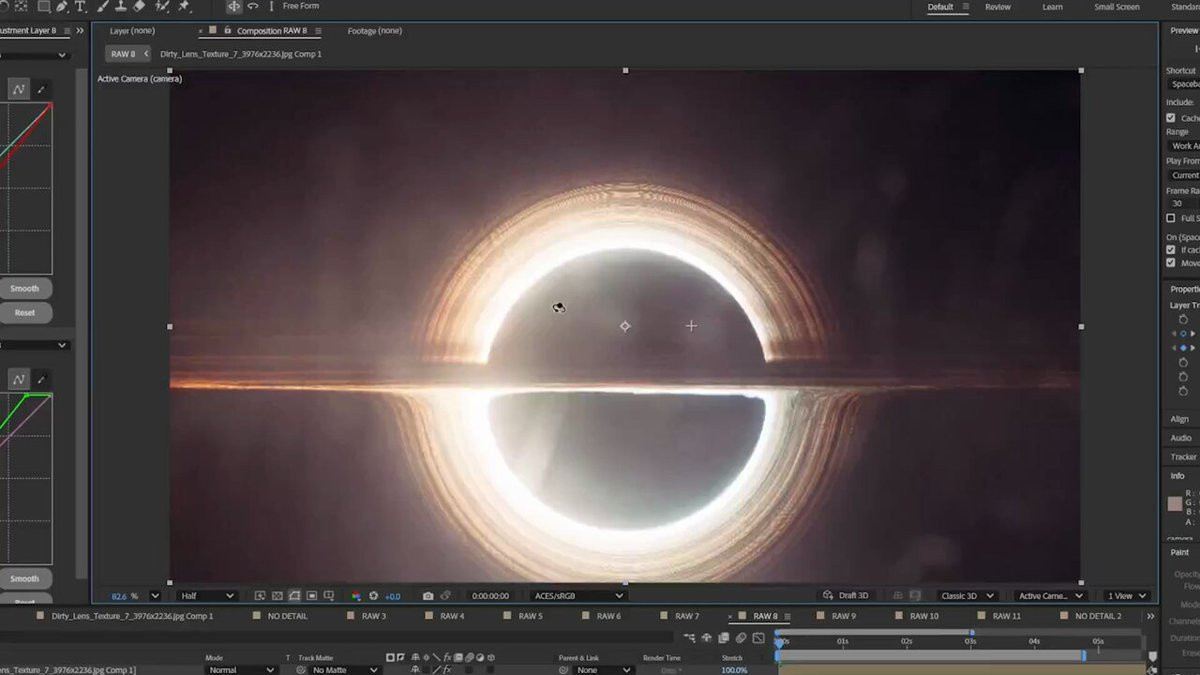Viewport: 1200px width, 675px height.
Task: Click the 03s mark on the time ruler
Action: (970, 641)
